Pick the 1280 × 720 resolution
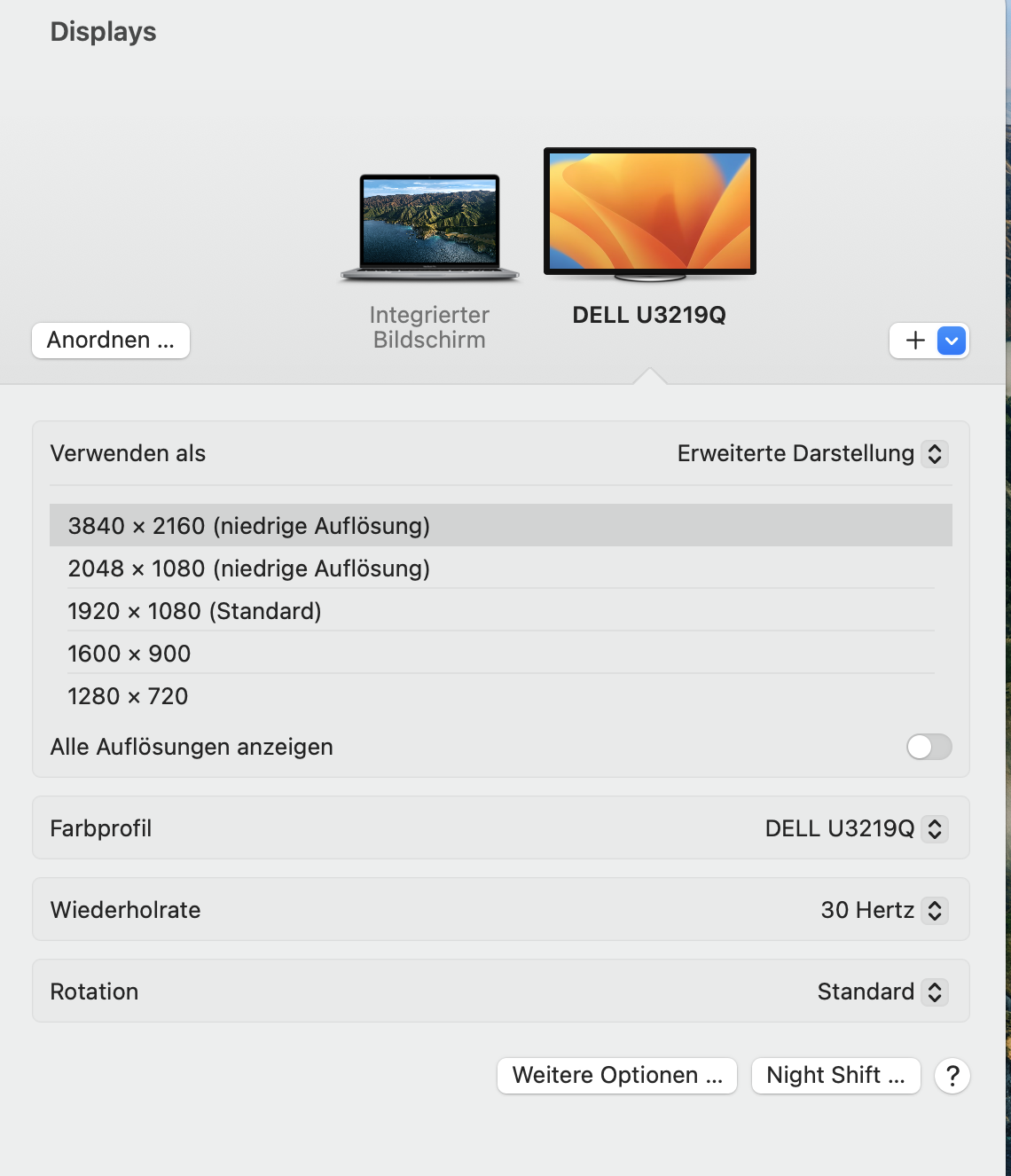 click(501, 696)
